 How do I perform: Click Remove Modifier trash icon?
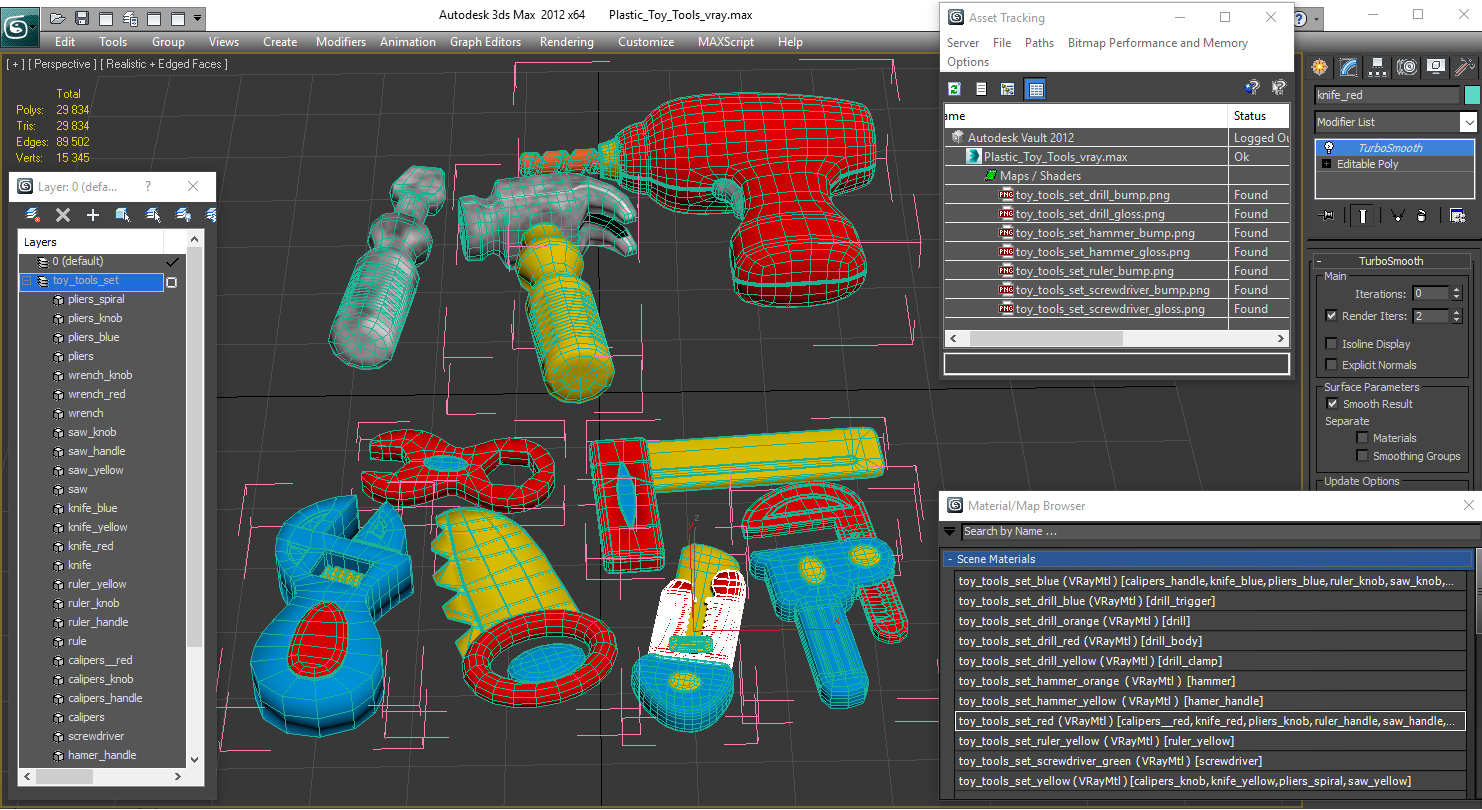pyautogui.click(x=1422, y=215)
